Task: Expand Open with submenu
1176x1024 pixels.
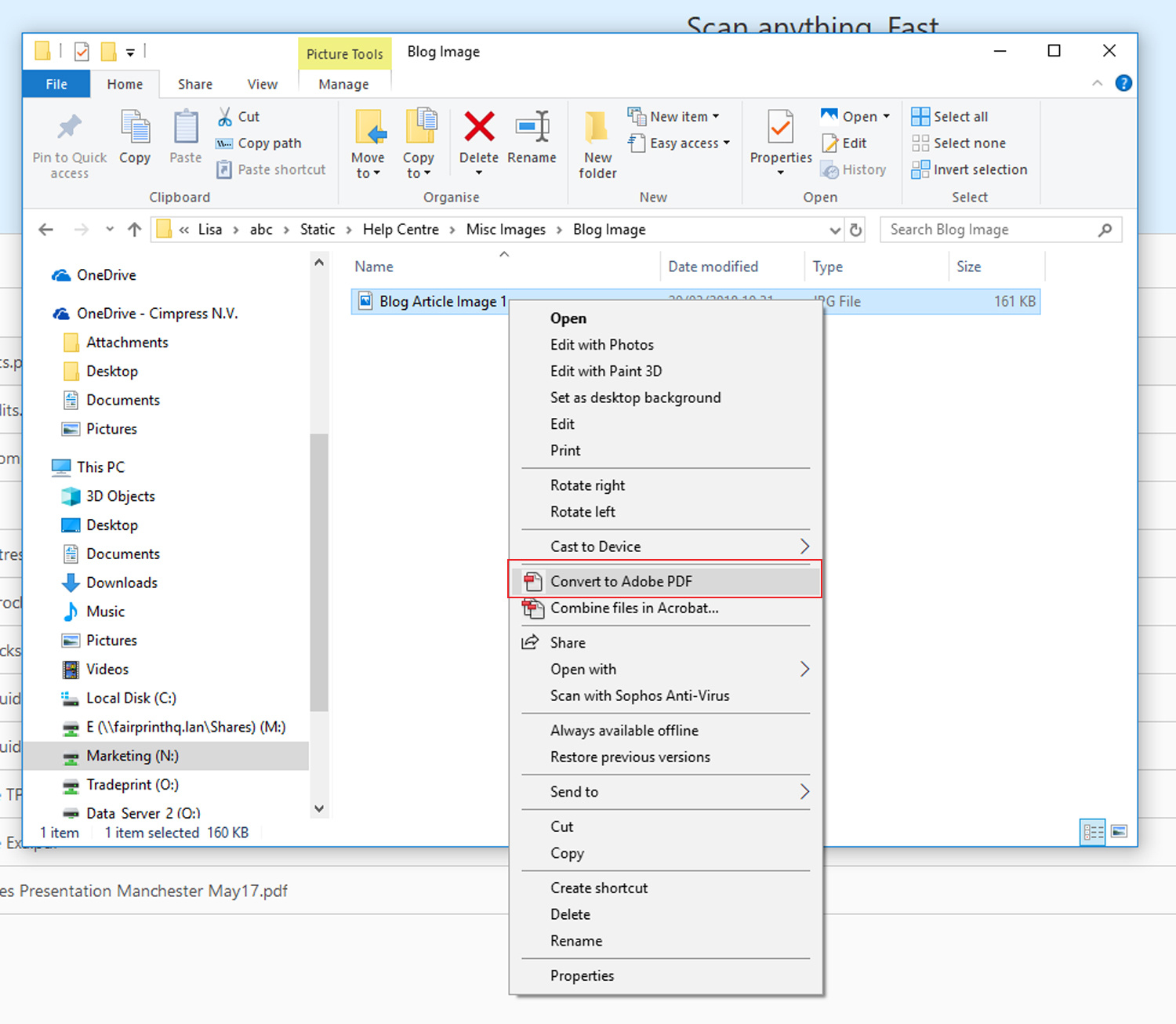Action: pyautogui.click(x=804, y=669)
